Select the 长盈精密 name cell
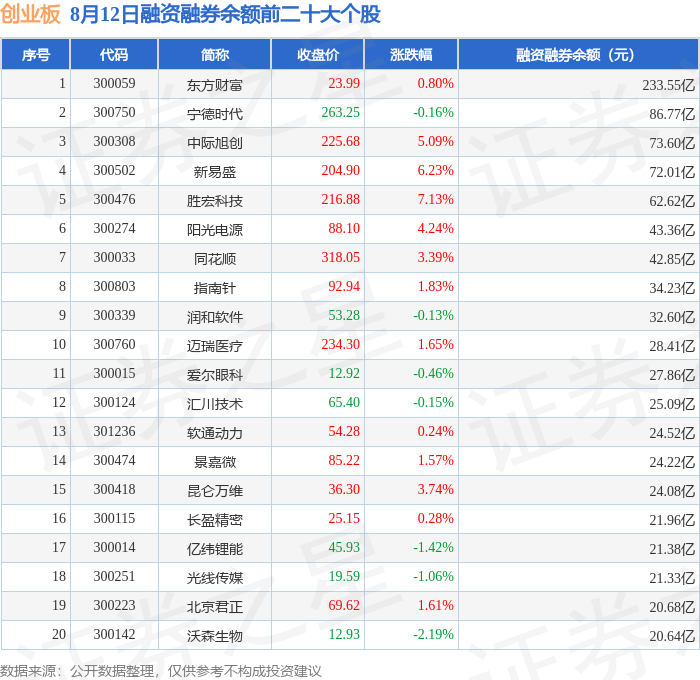The height and width of the screenshot is (680, 700). (215, 520)
